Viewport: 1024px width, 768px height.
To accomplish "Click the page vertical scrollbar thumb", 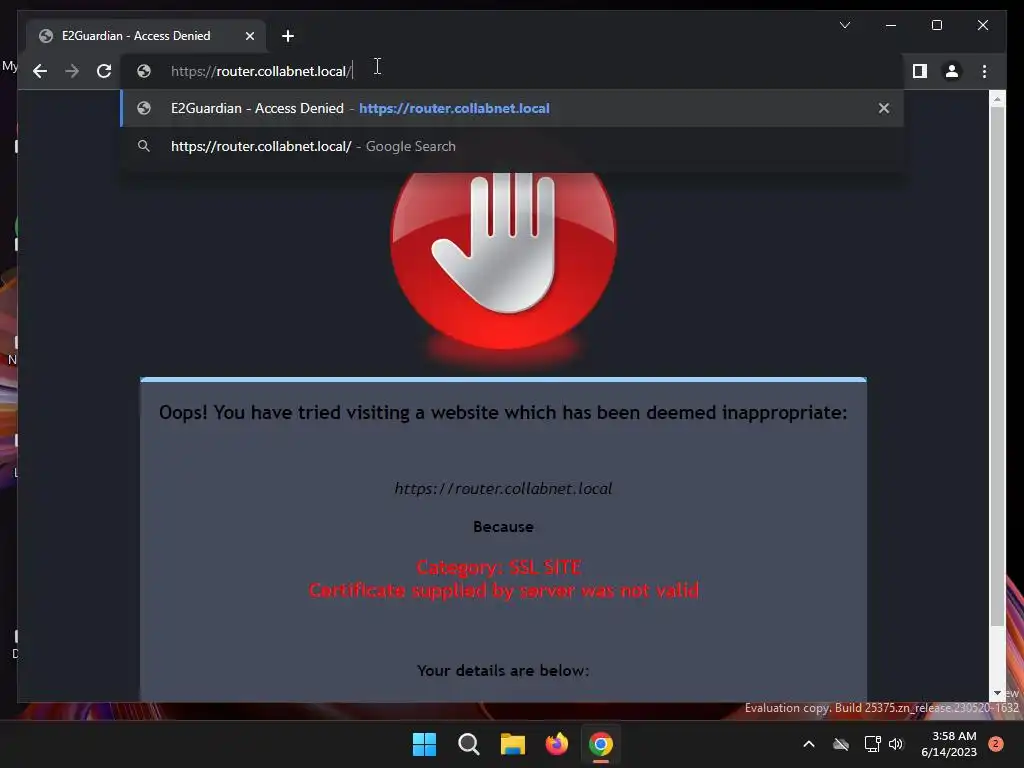I will pos(997,366).
